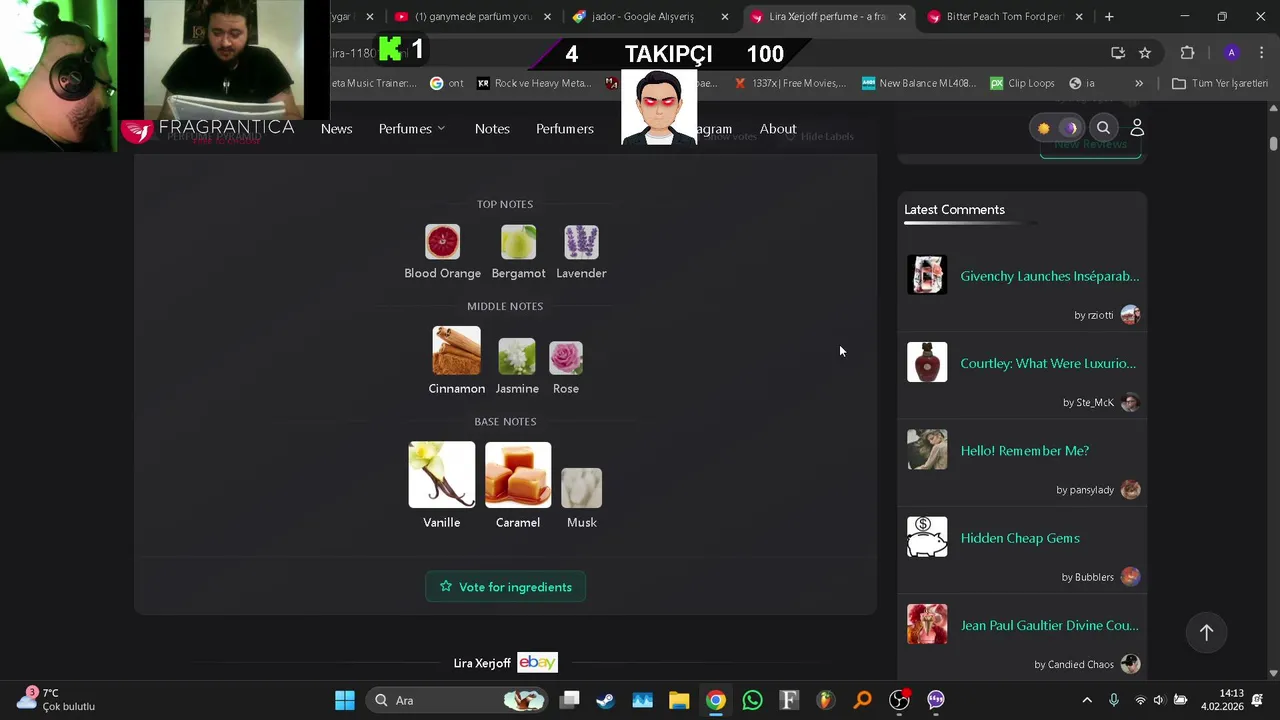Screen dimensions: 1280x720
Task: Open the Givenchy Launches Inséparable comment link
Action: pos(1049,276)
